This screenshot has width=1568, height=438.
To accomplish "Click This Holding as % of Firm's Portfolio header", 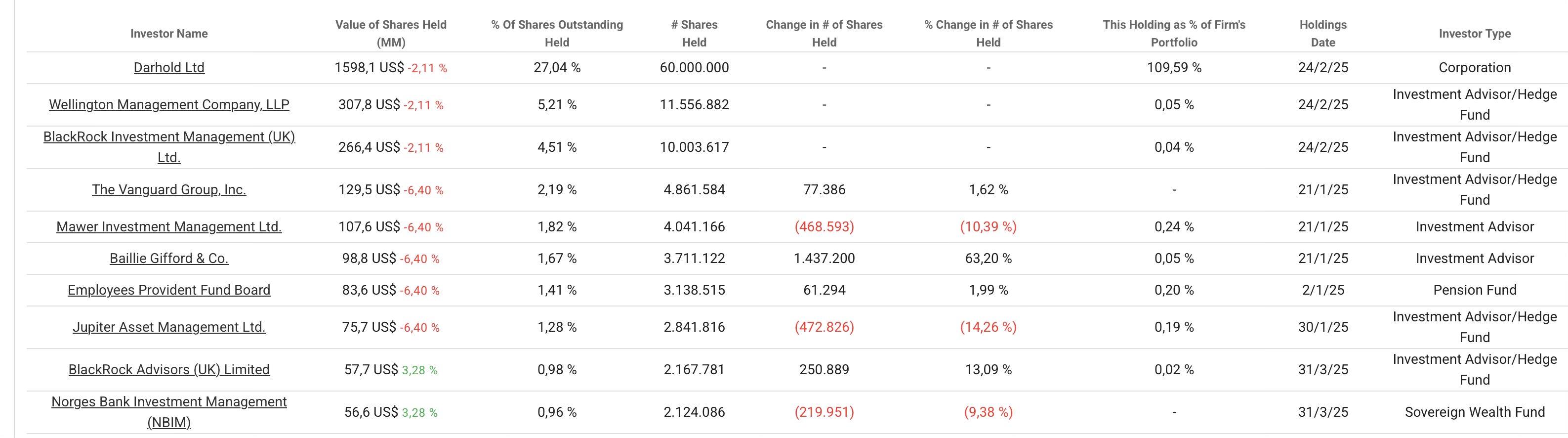I will [1174, 34].
